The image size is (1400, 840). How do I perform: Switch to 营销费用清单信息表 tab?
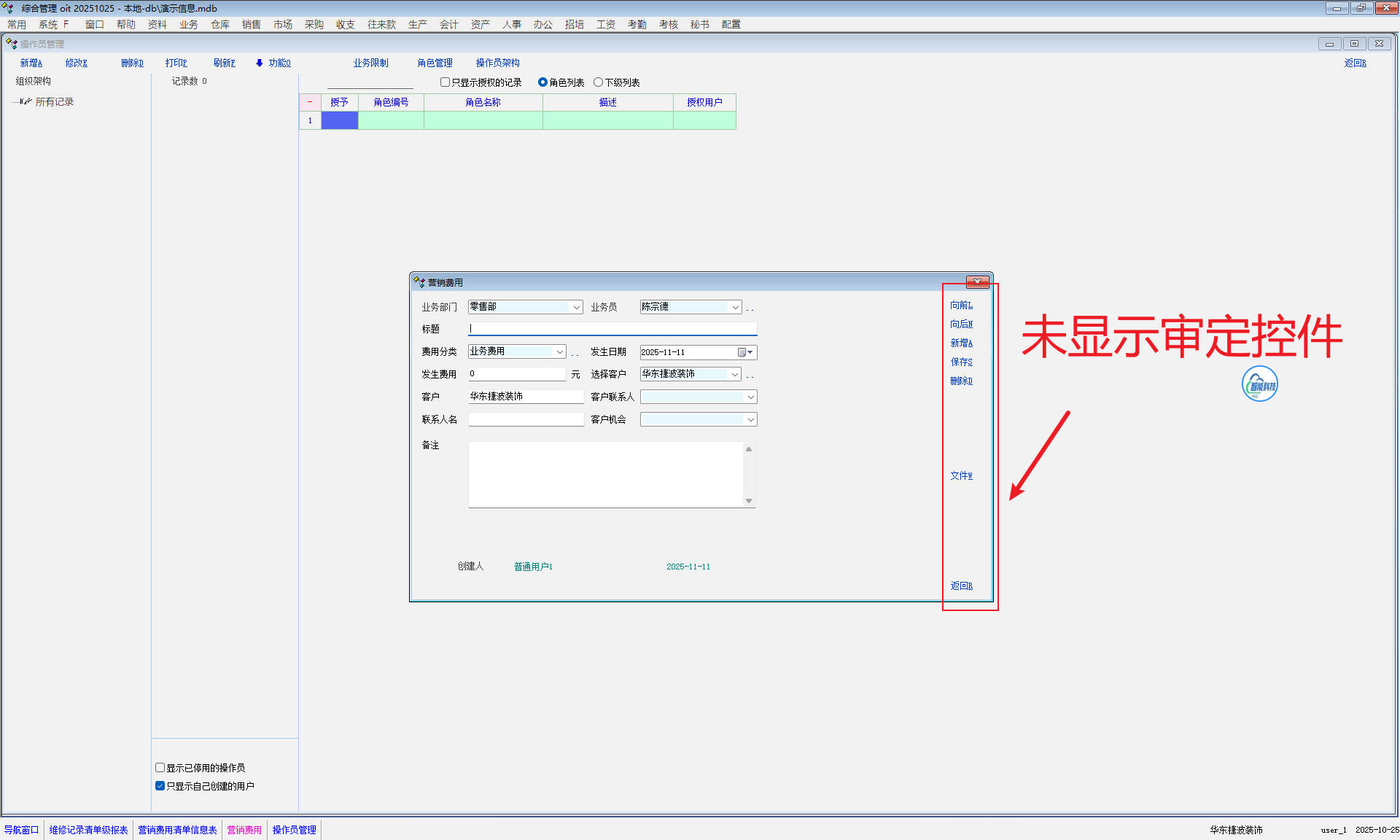click(x=177, y=830)
